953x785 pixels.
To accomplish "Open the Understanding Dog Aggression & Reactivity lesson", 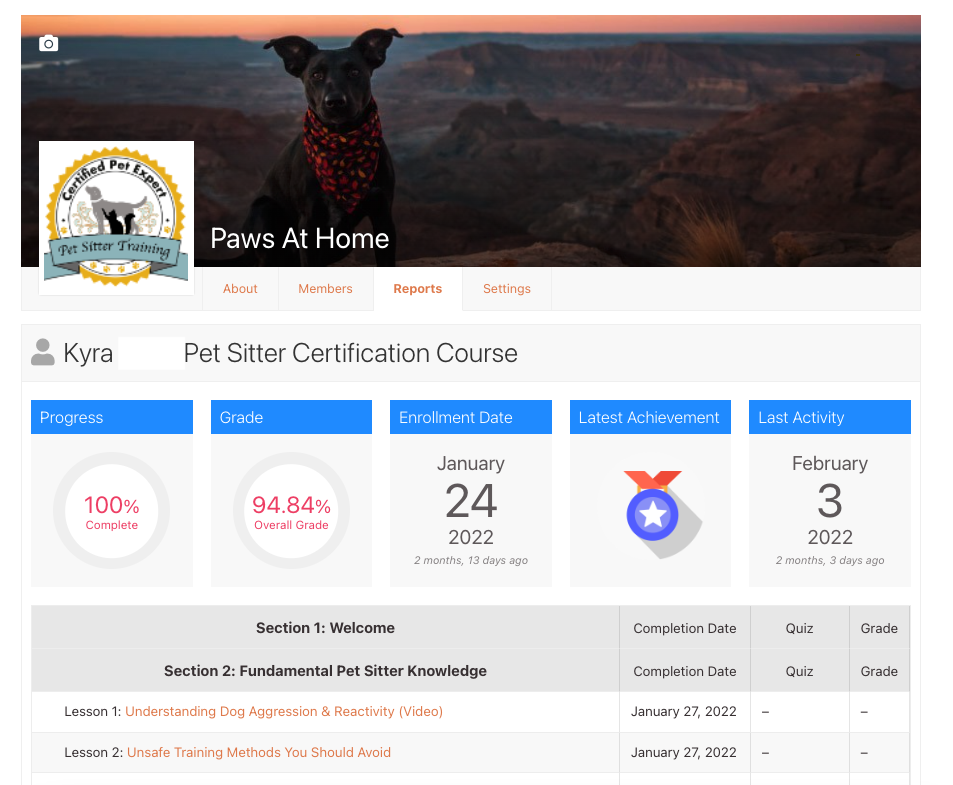I will coord(283,711).
